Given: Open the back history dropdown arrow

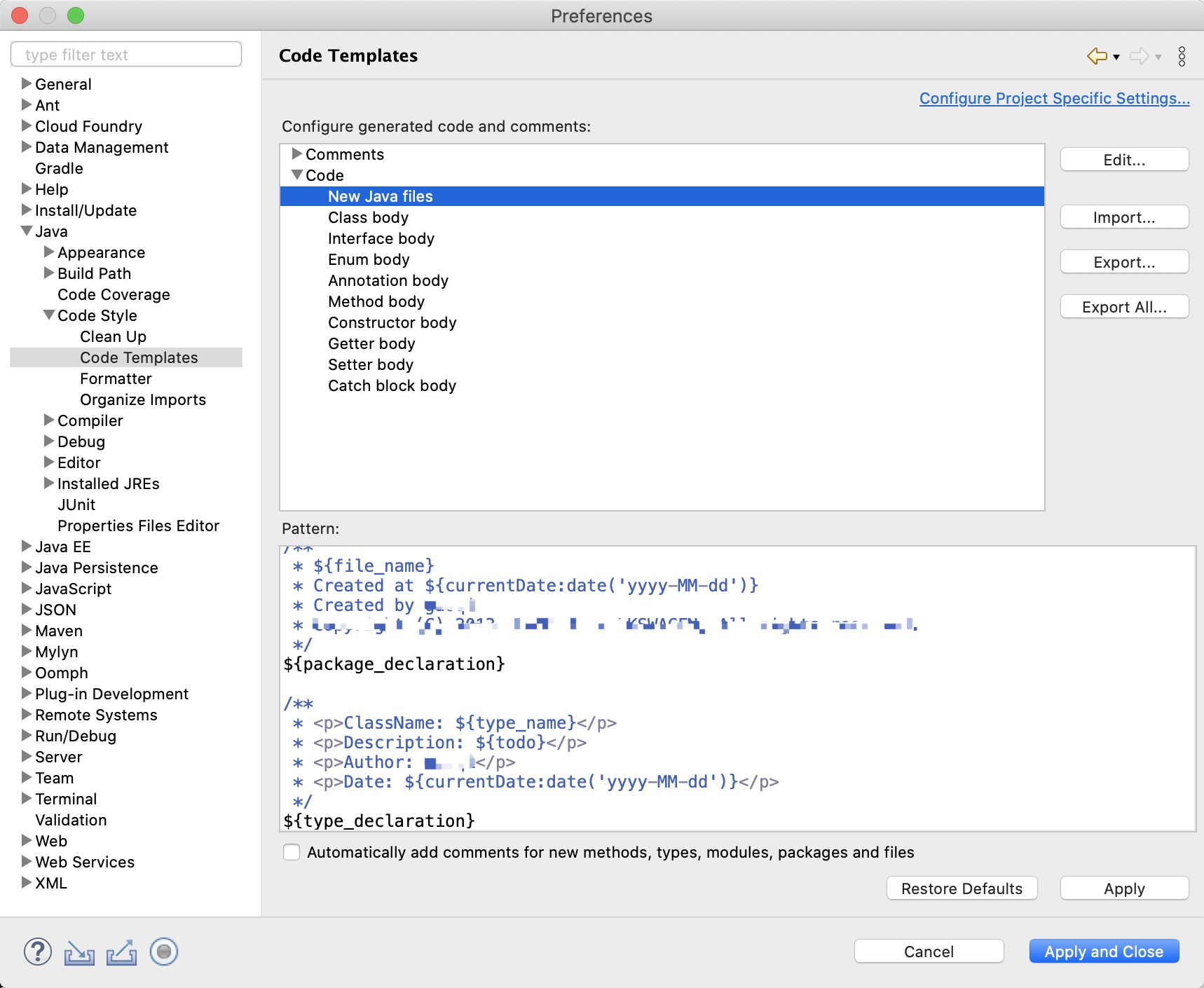Looking at the screenshot, I should (1116, 57).
